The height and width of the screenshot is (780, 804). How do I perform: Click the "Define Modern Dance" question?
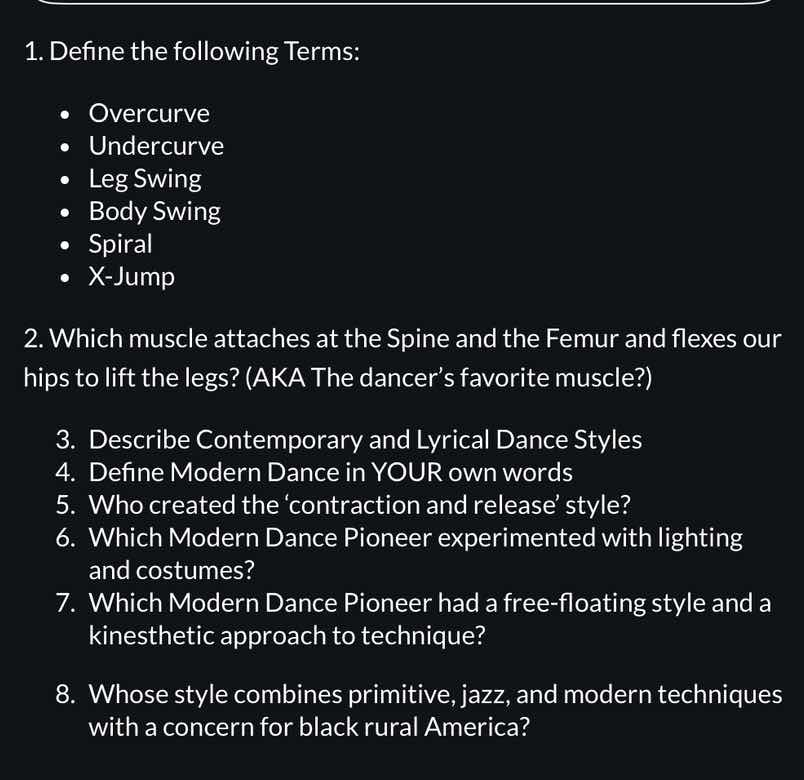coord(330,472)
